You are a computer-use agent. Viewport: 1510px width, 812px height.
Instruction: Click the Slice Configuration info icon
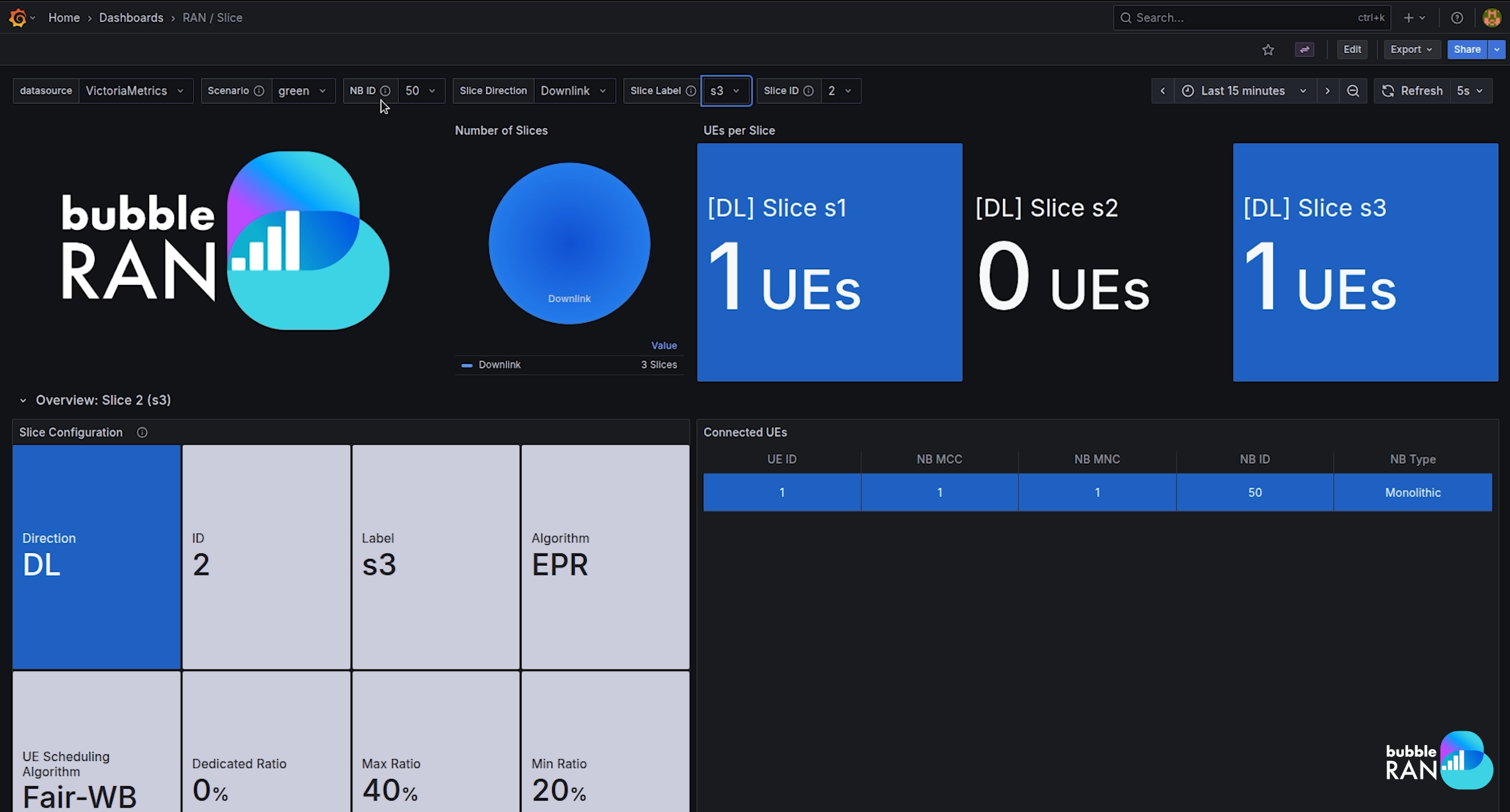(x=142, y=432)
